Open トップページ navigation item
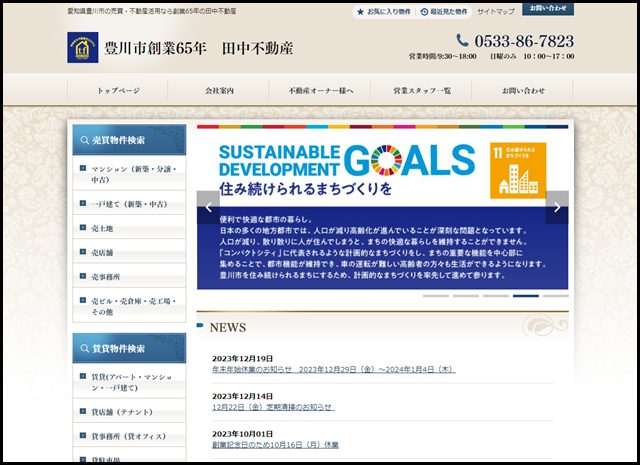Viewport: 640px width, 465px height. [118, 91]
